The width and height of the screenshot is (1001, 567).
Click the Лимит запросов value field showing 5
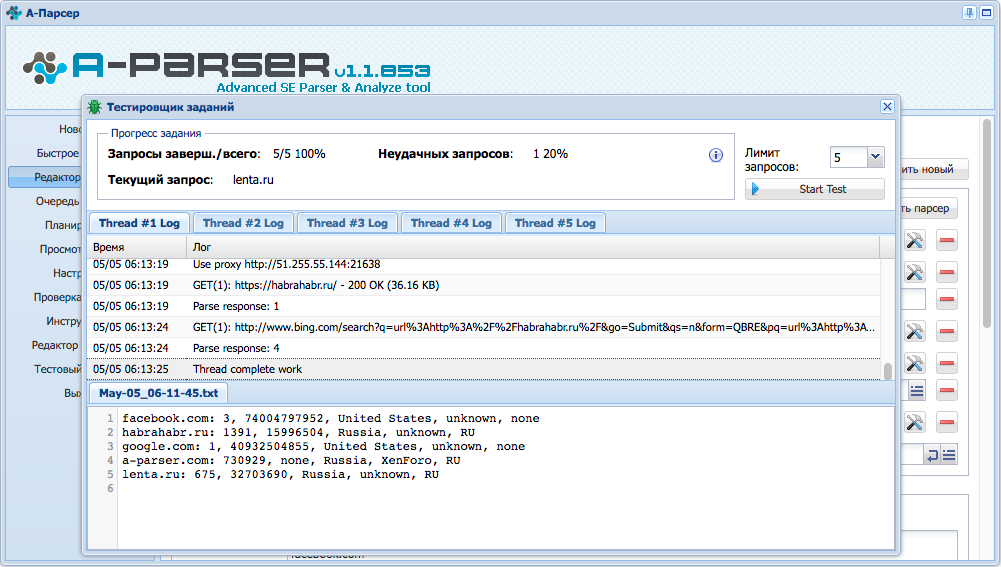[x=848, y=157]
